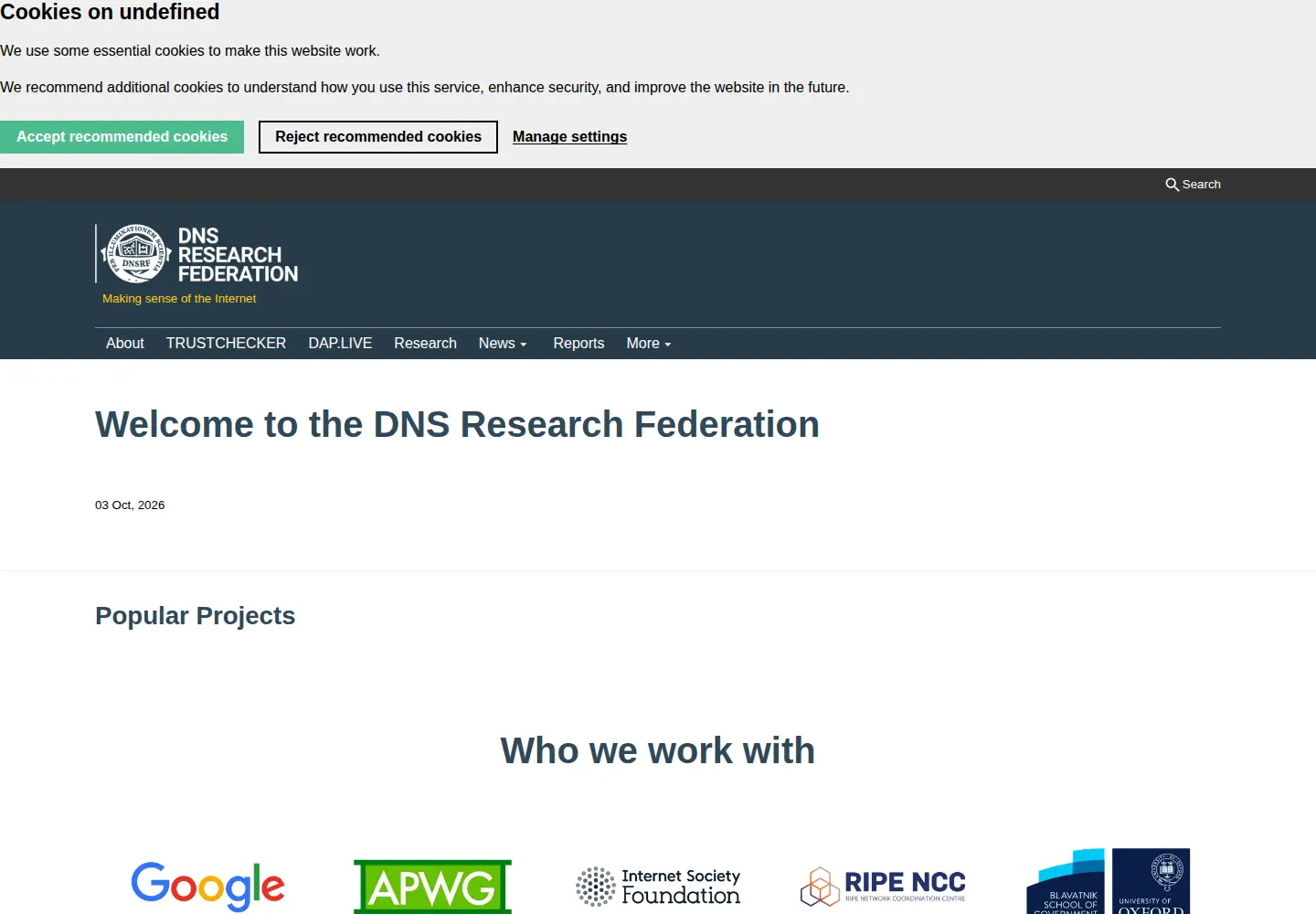Click the date '03 Oct, 2026'
1316x914 pixels.
coord(130,505)
